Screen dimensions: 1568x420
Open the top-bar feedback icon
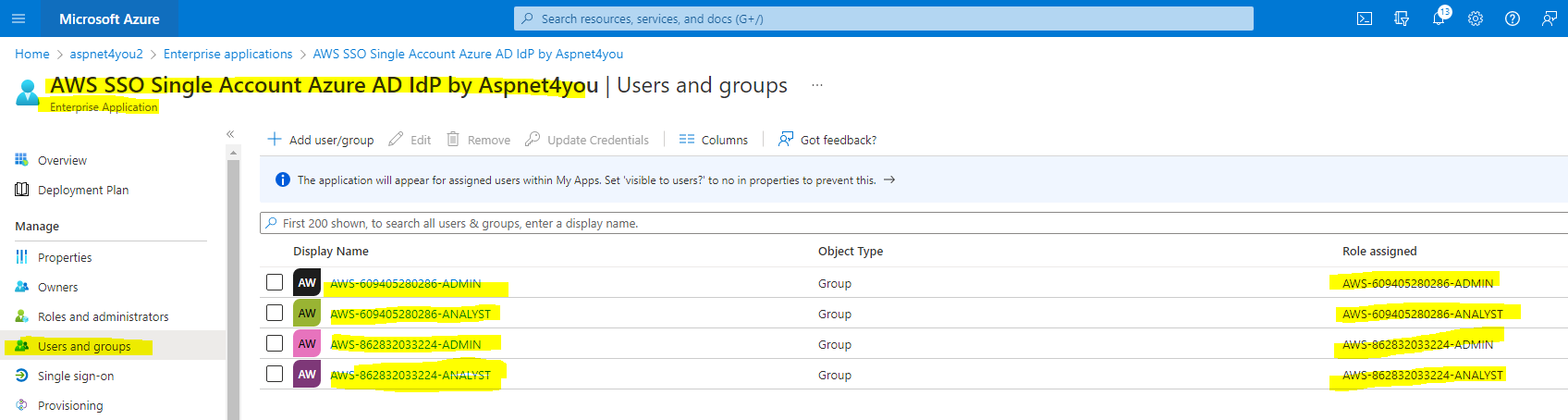tap(1550, 19)
